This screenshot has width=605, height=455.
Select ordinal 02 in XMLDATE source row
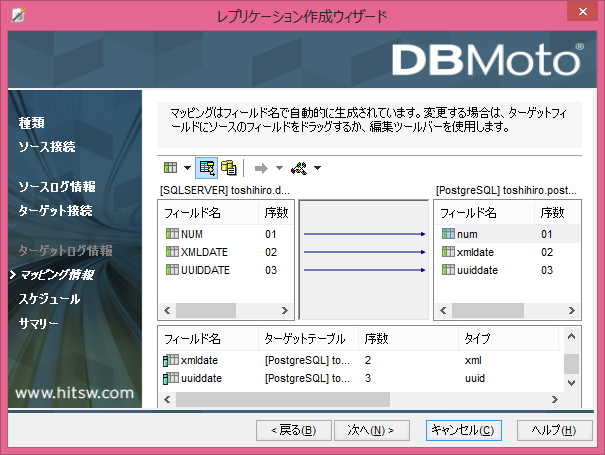(x=271, y=252)
